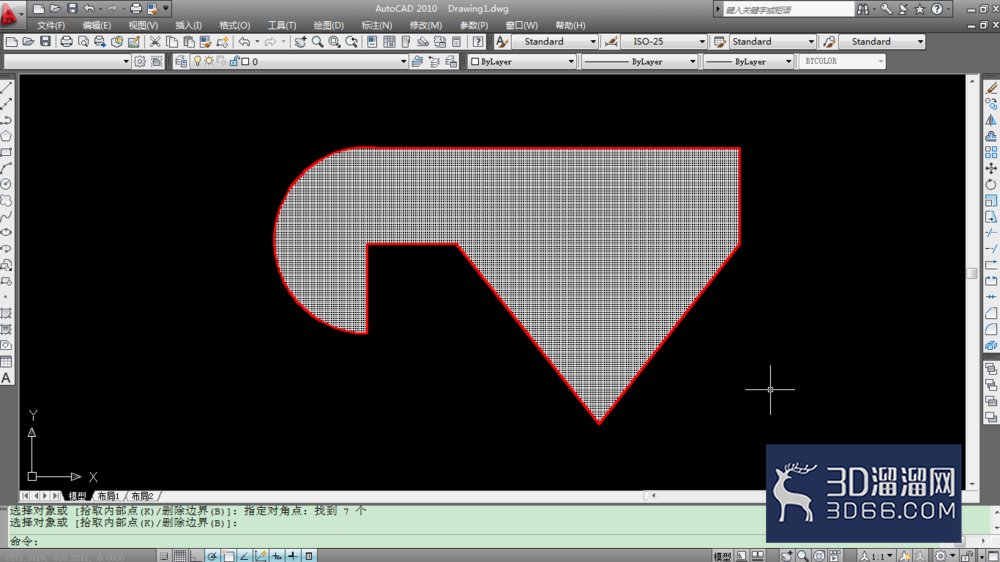1000x562 pixels.
Task: Select the Polyline draw tool
Action: coord(6,120)
